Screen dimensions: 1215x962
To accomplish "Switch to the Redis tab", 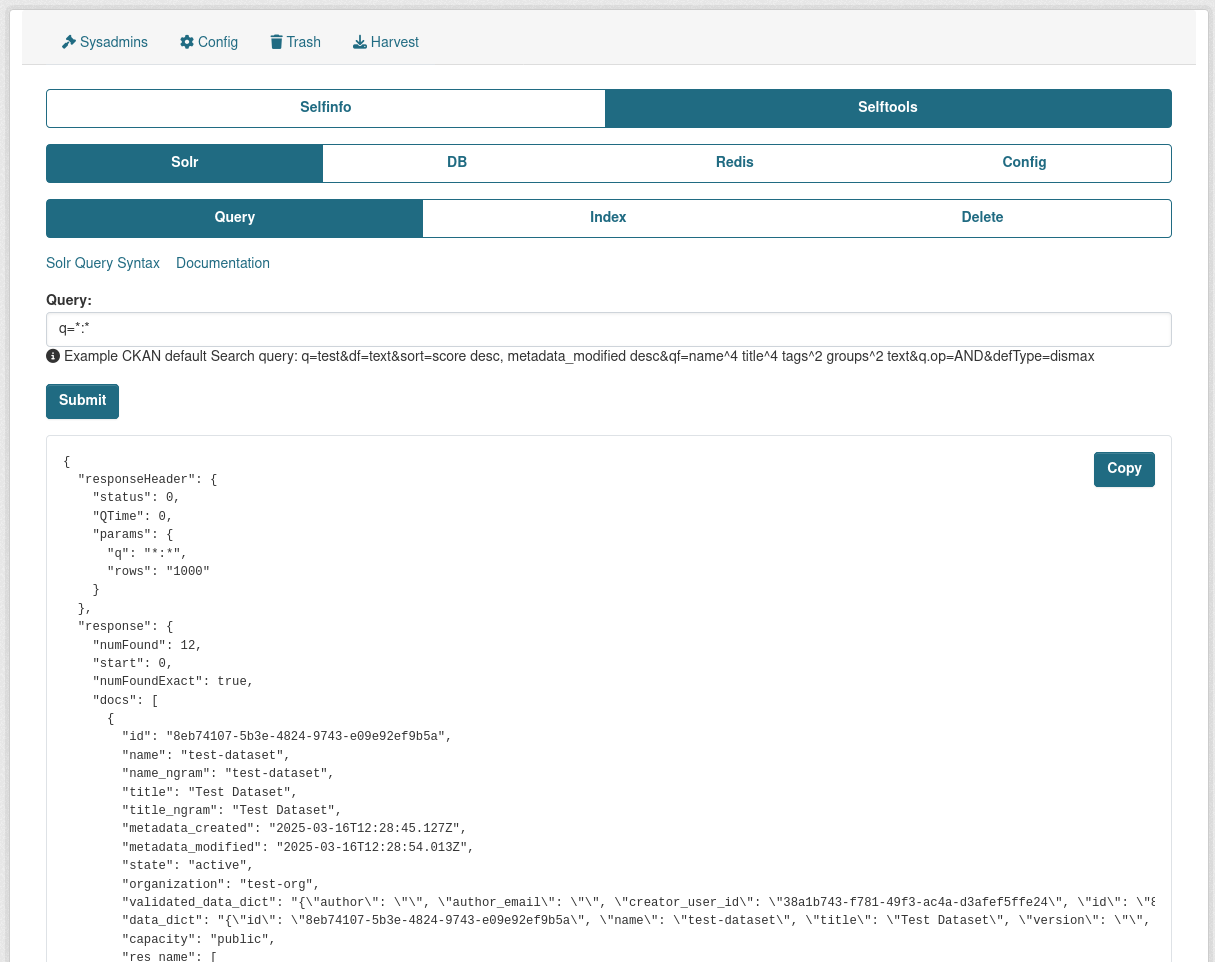I will tap(735, 163).
